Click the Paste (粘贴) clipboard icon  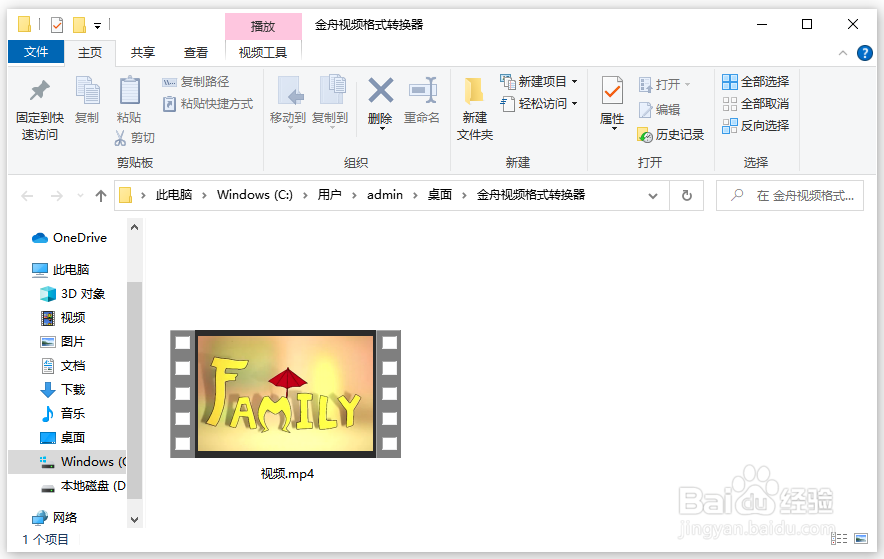pyautogui.click(x=129, y=91)
